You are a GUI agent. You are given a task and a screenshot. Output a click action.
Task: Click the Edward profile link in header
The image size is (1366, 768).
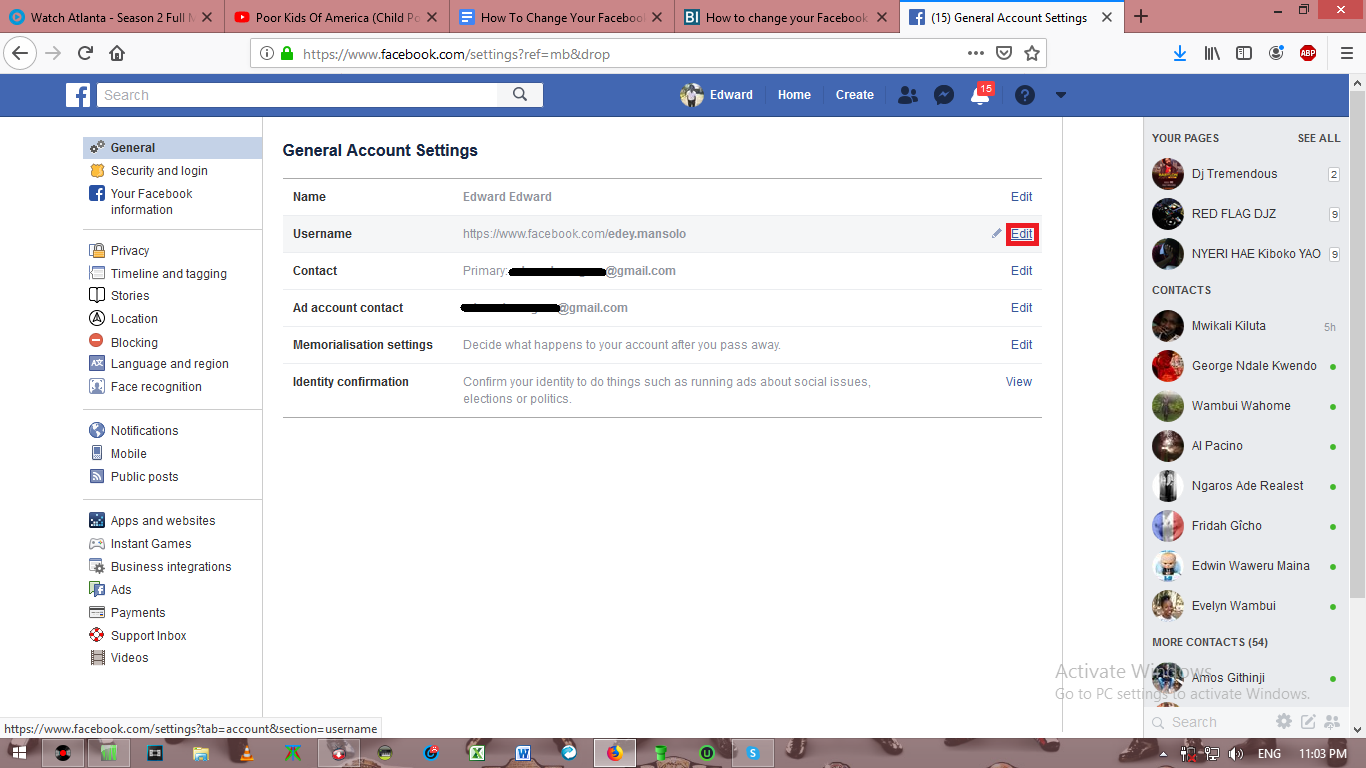point(717,95)
